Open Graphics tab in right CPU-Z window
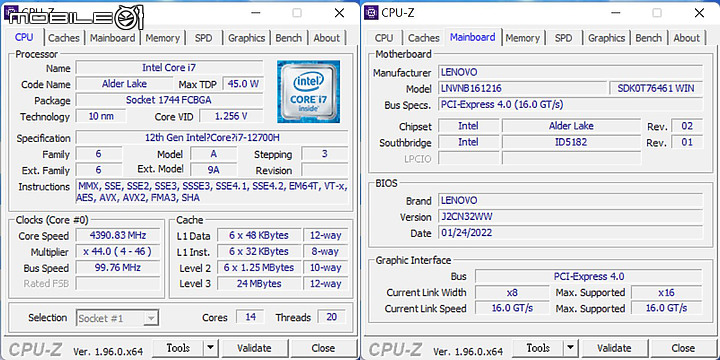 (607, 38)
